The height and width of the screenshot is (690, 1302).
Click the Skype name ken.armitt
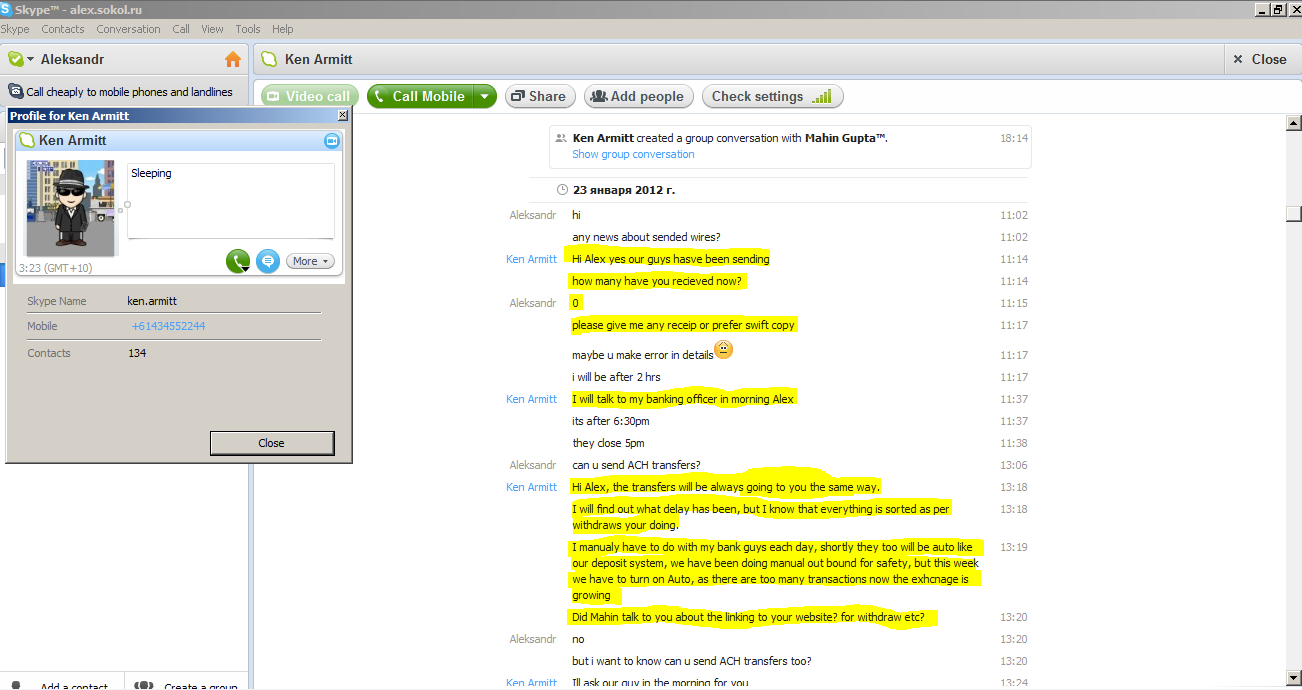152,301
